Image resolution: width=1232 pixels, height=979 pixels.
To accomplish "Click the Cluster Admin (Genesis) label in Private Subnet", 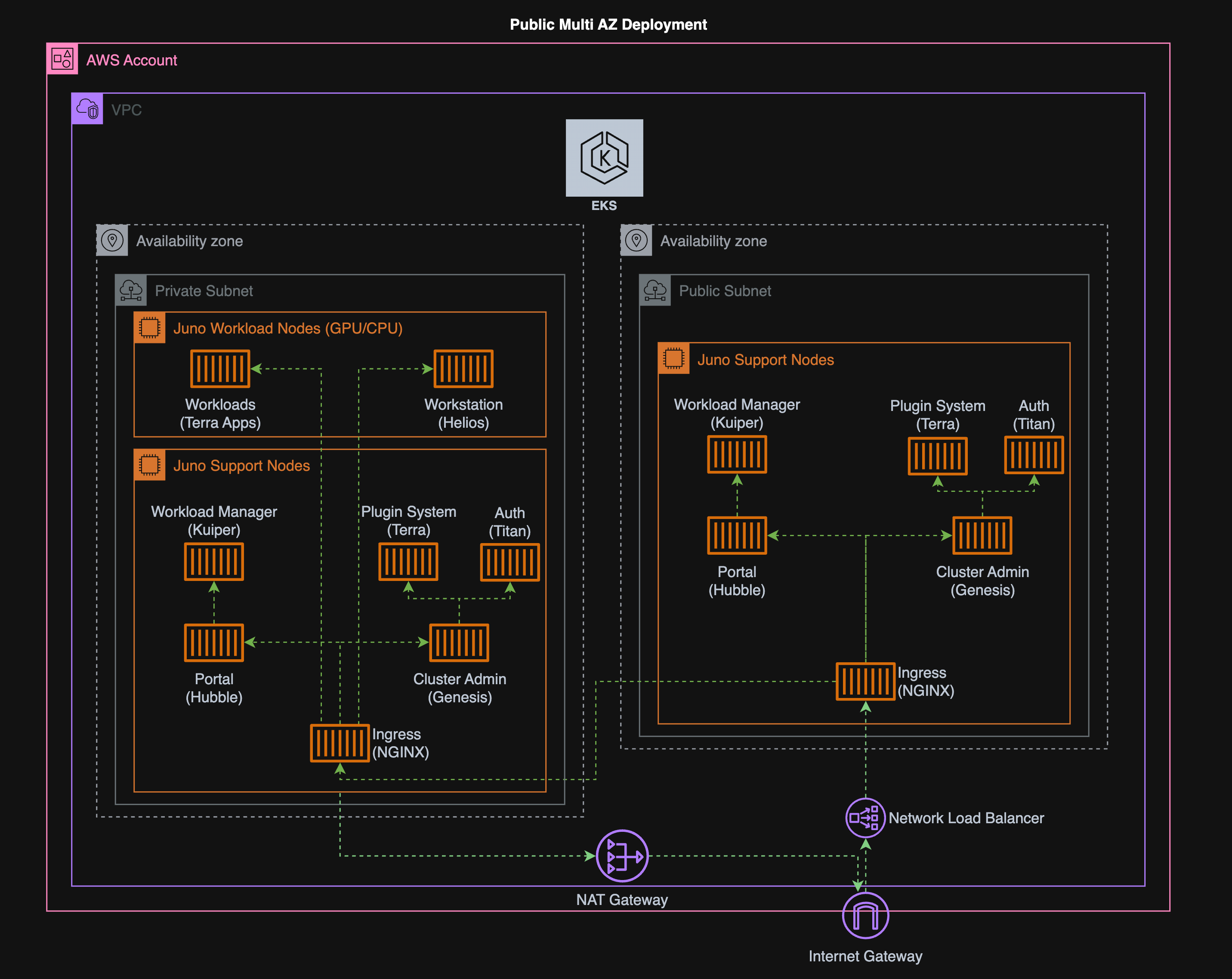I will coord(460,688).
